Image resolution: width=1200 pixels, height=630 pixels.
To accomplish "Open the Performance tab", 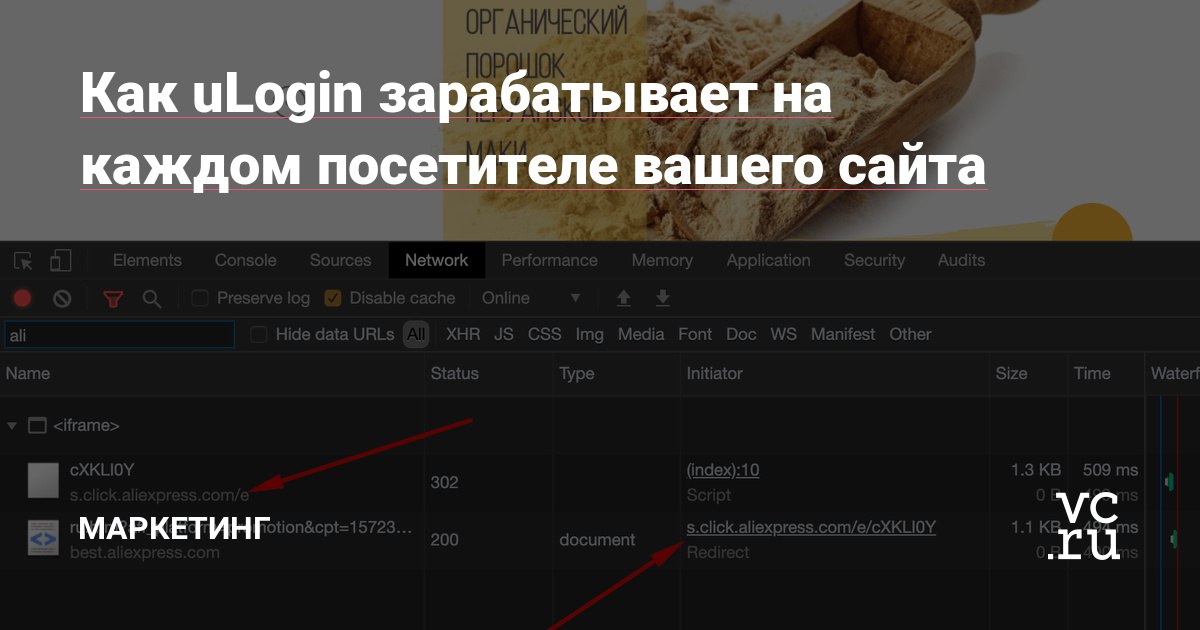I will (549, 260).
